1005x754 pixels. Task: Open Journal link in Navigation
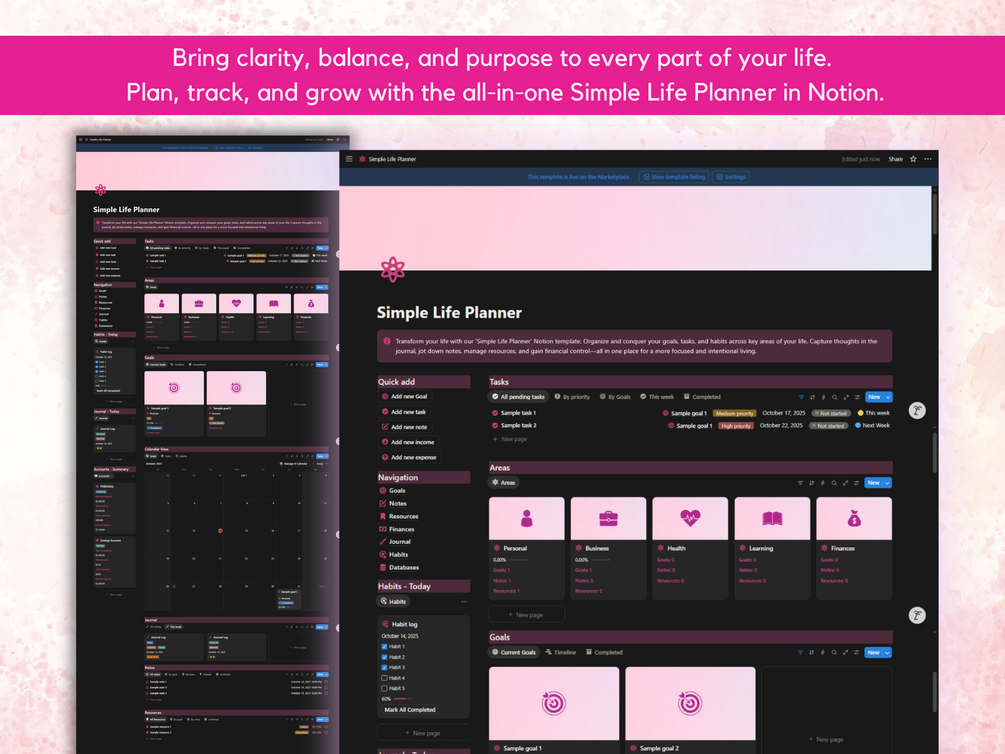(395, 542)
